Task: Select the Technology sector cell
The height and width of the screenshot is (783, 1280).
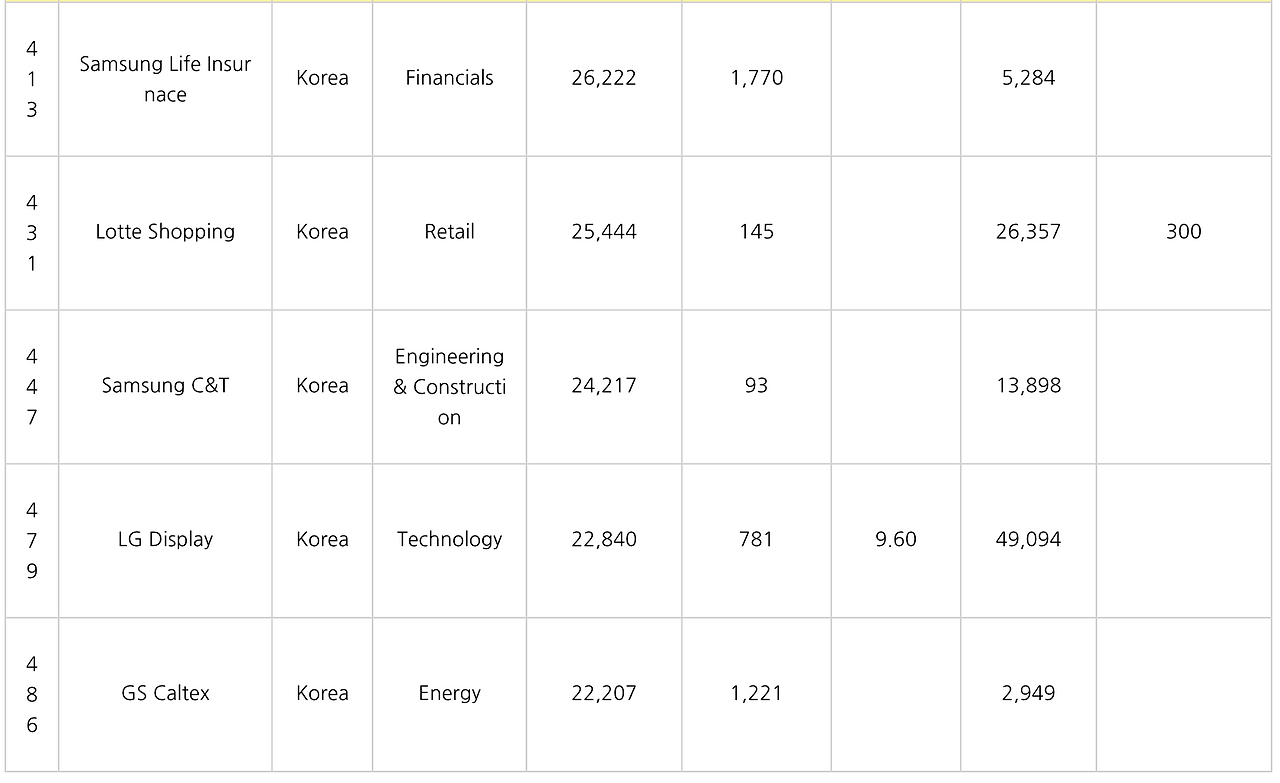Action: coord(449,540)
